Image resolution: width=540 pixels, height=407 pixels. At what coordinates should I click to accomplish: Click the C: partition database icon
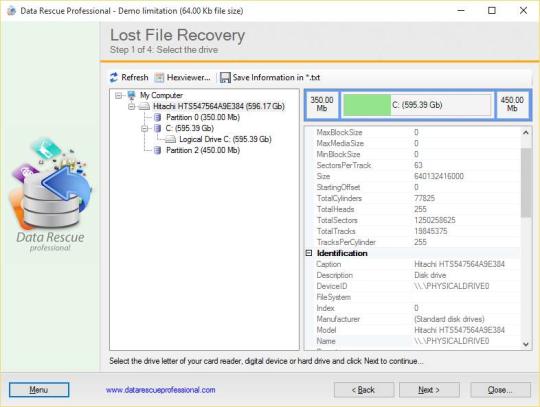click(x=157, y=128)
